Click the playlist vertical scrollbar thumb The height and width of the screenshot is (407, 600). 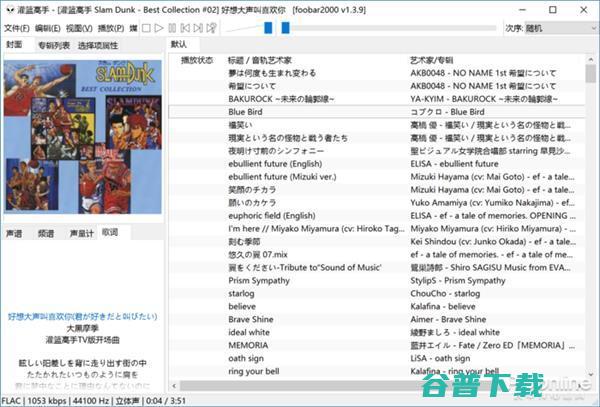click(x=590, y=73)
